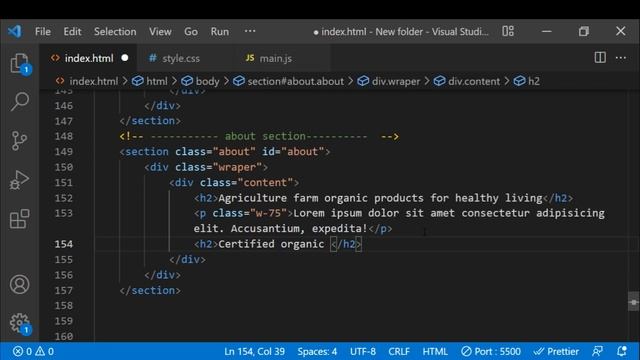
Task: Open the File menu
Action: (x=43, y=31)
